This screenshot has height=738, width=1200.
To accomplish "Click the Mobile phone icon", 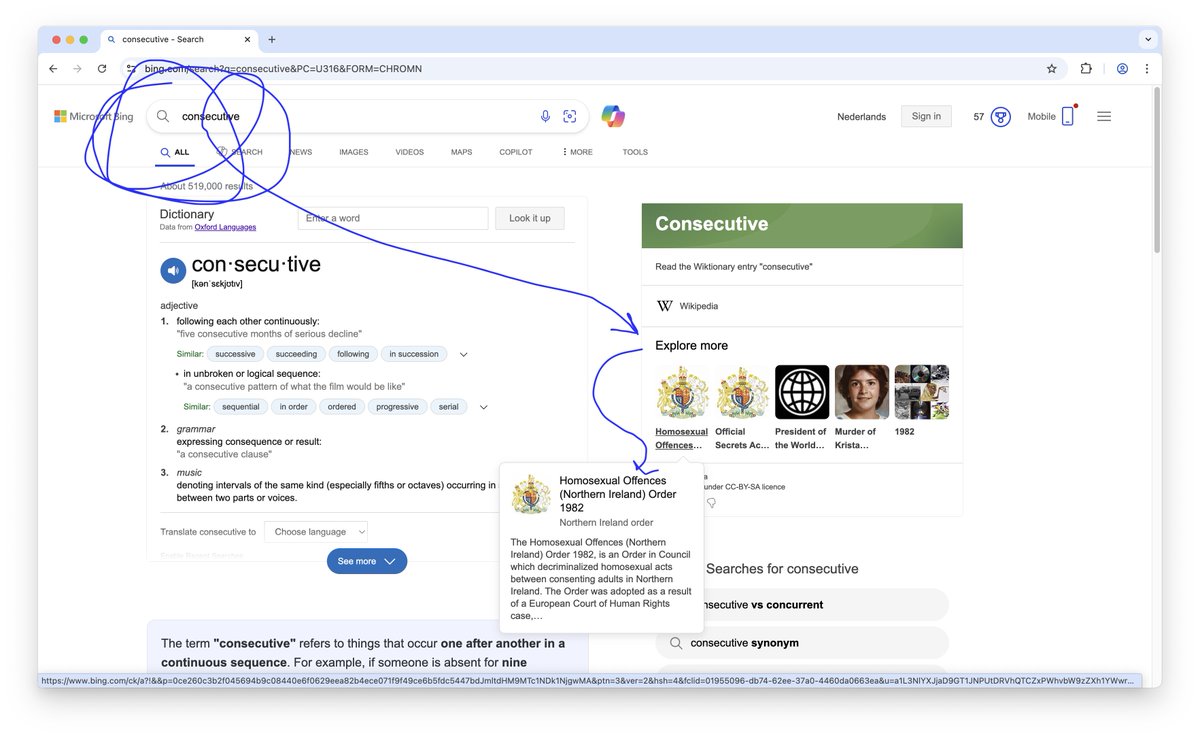I will point(1066,116).
